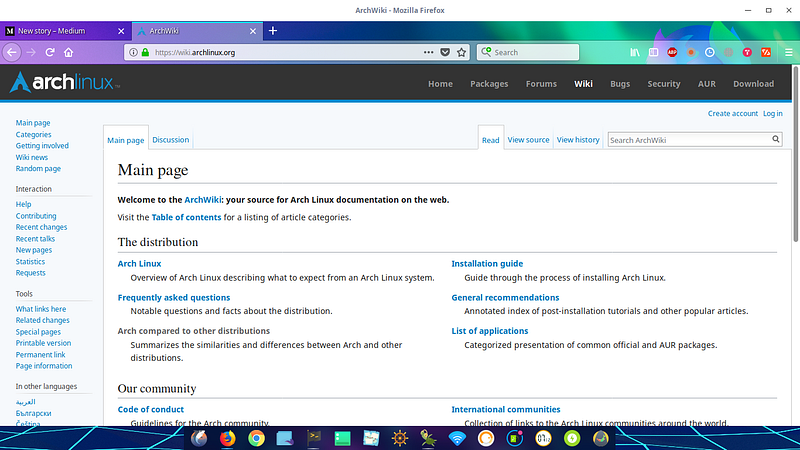Open the General recommendations link
Image resolution: width=800 pixels, height=450 pixels.
pyautogui.click(x=505, y=297)
